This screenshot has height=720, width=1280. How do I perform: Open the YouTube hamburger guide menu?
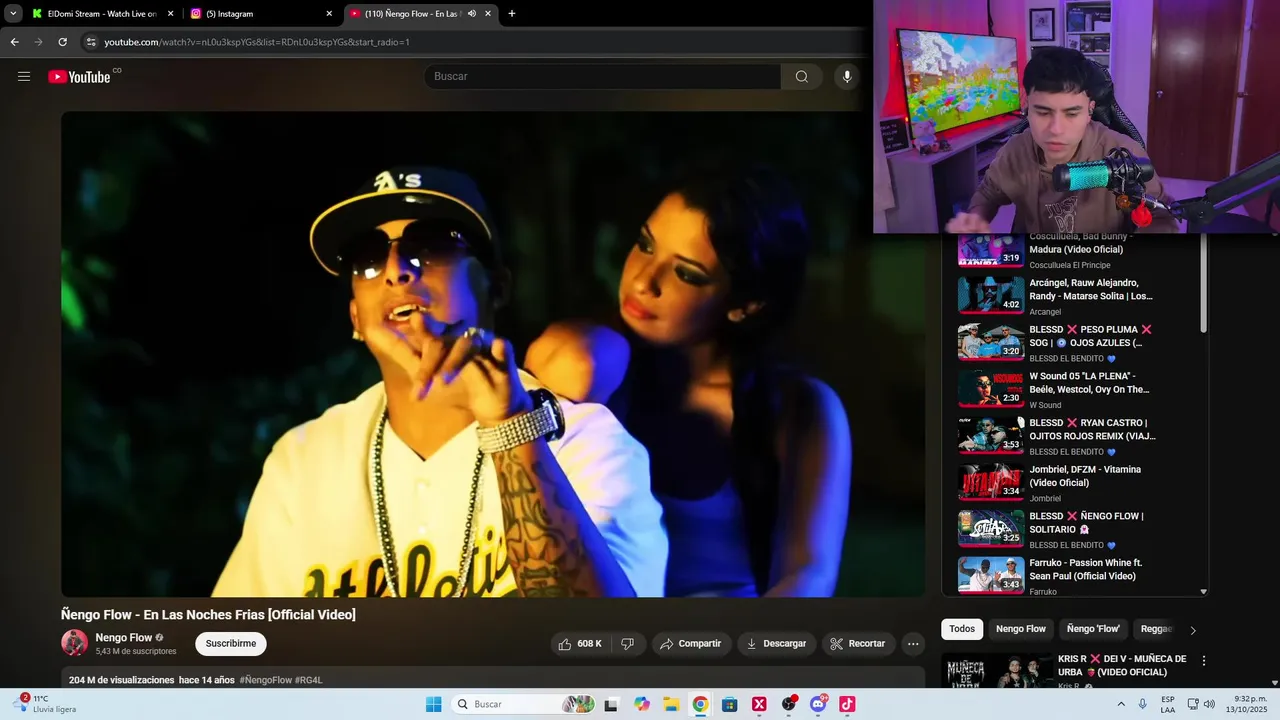pos(24,76)
